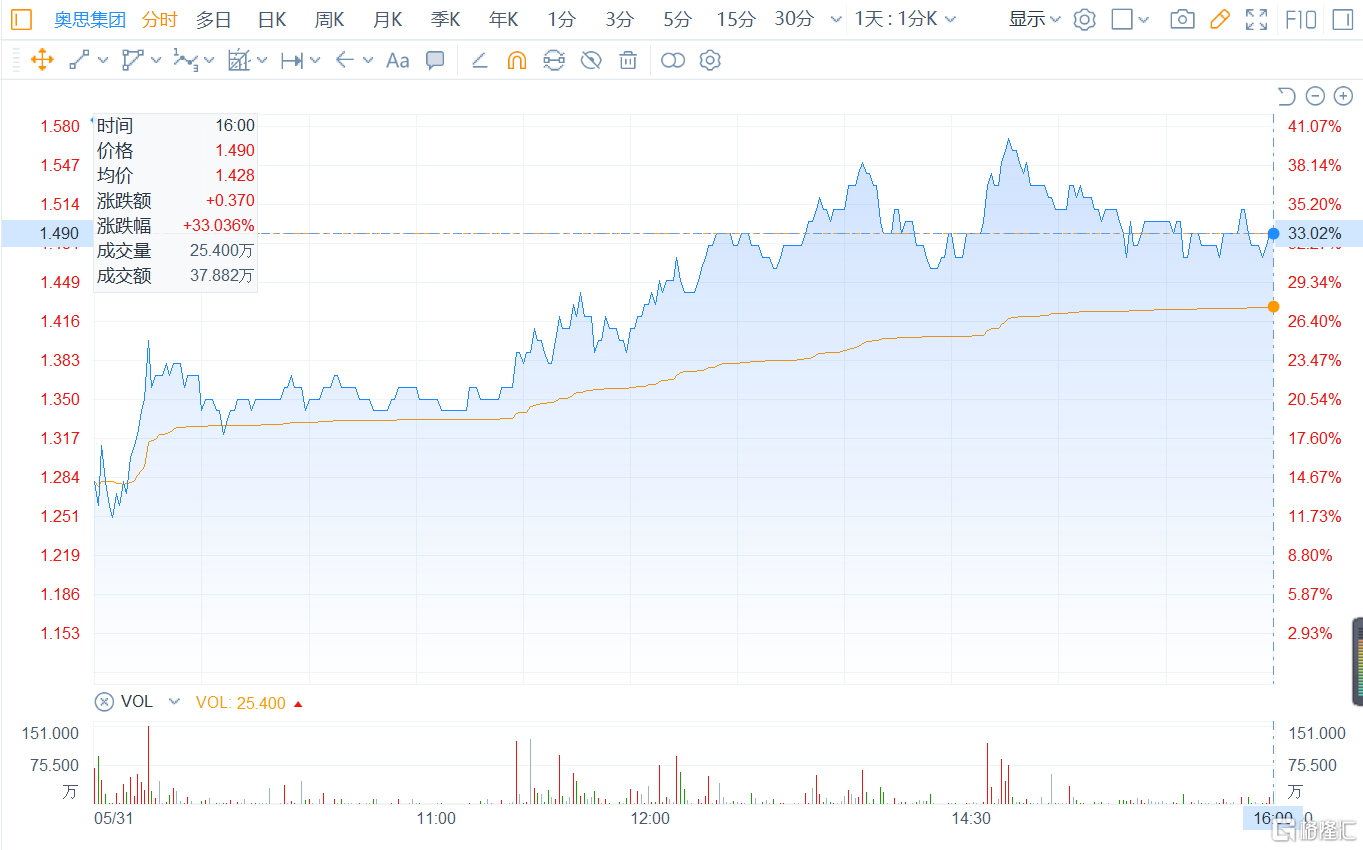
Task: Open the 显示 display dropdown
Action: pyautogui.click(x=1034, y=19)
